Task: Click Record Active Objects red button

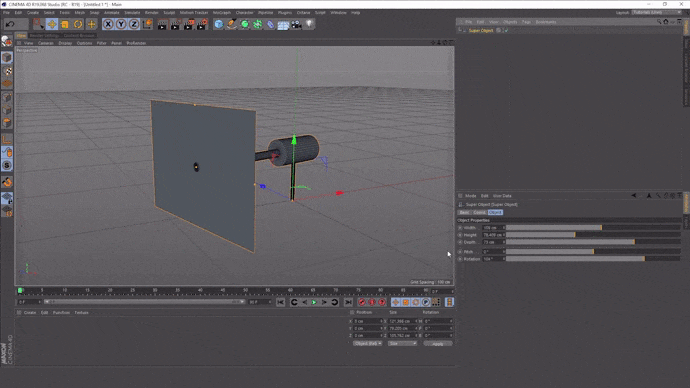Action: pos(361,302)
